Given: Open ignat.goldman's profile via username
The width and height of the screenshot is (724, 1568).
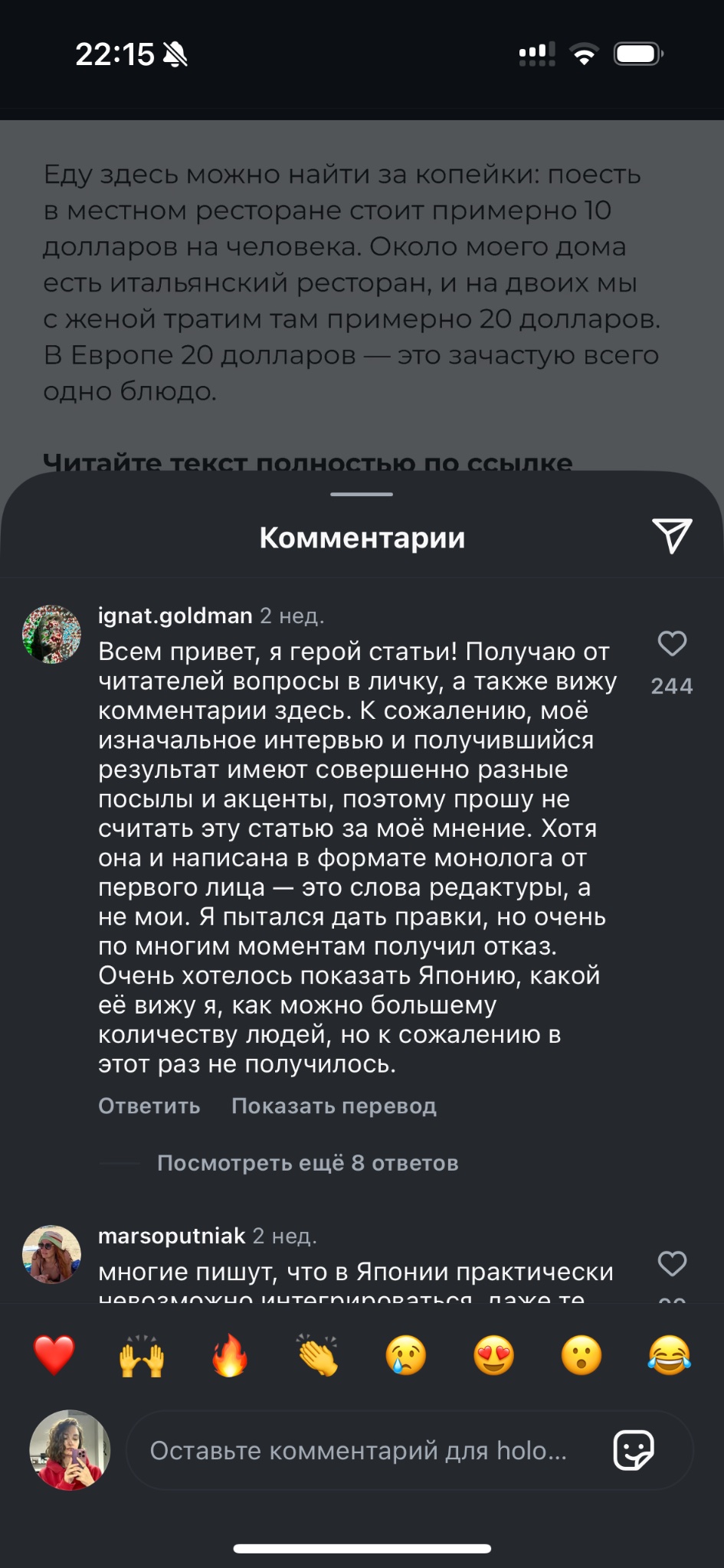Looking at the screenshot, I should click(x=175, y=616).
